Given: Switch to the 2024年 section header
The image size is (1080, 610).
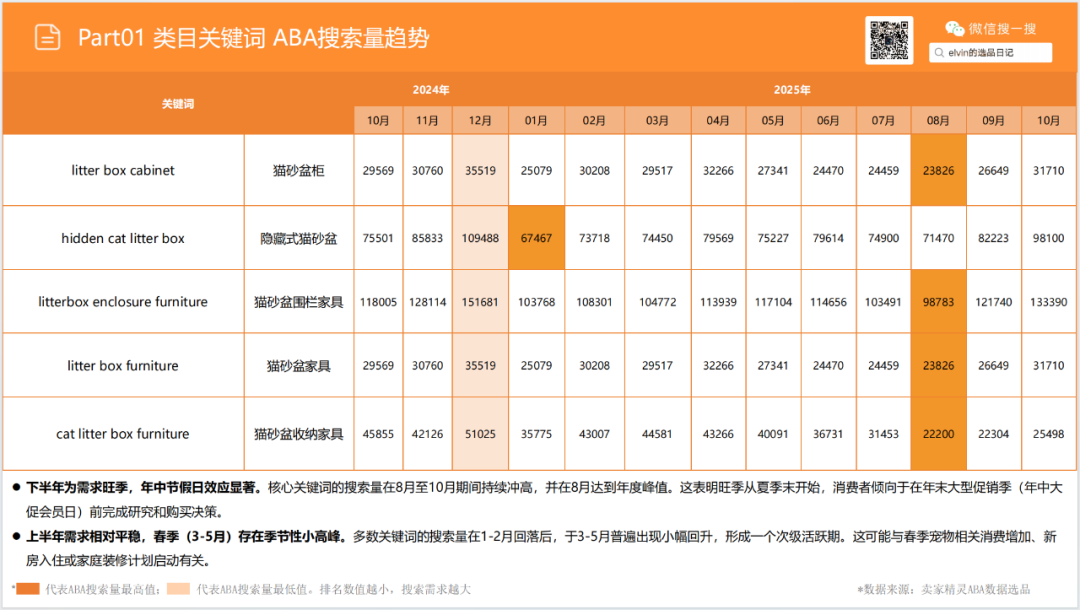Looking at the screenshot, I should [432, 89].
